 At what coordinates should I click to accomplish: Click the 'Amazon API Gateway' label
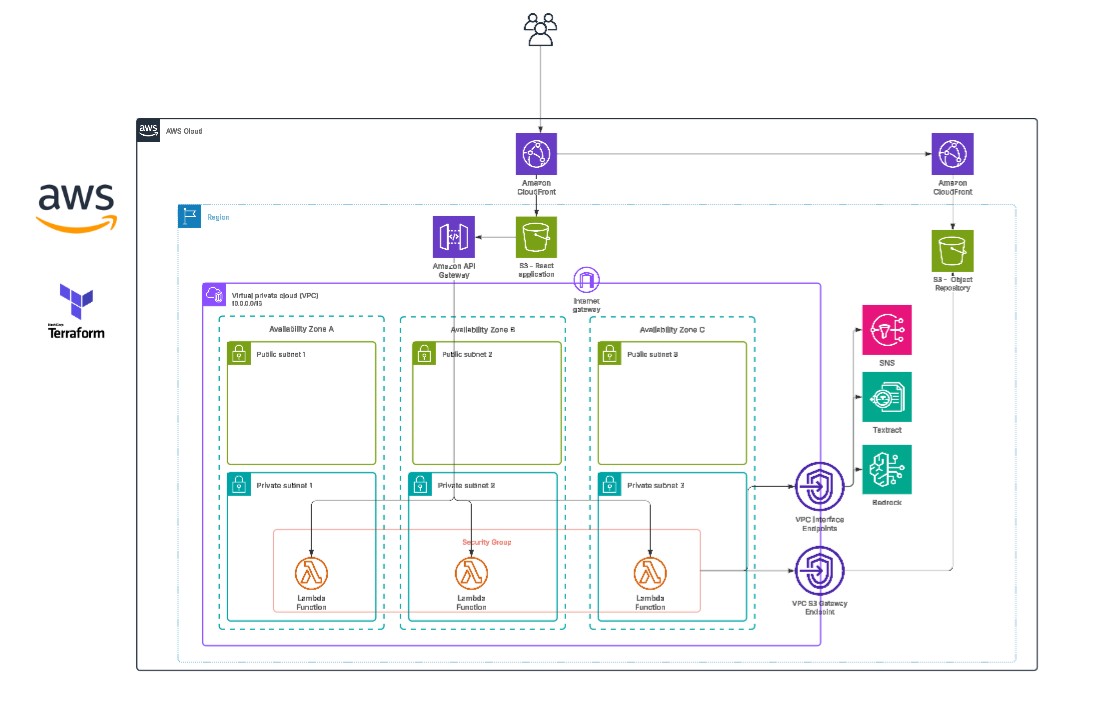tap(454, 270)
